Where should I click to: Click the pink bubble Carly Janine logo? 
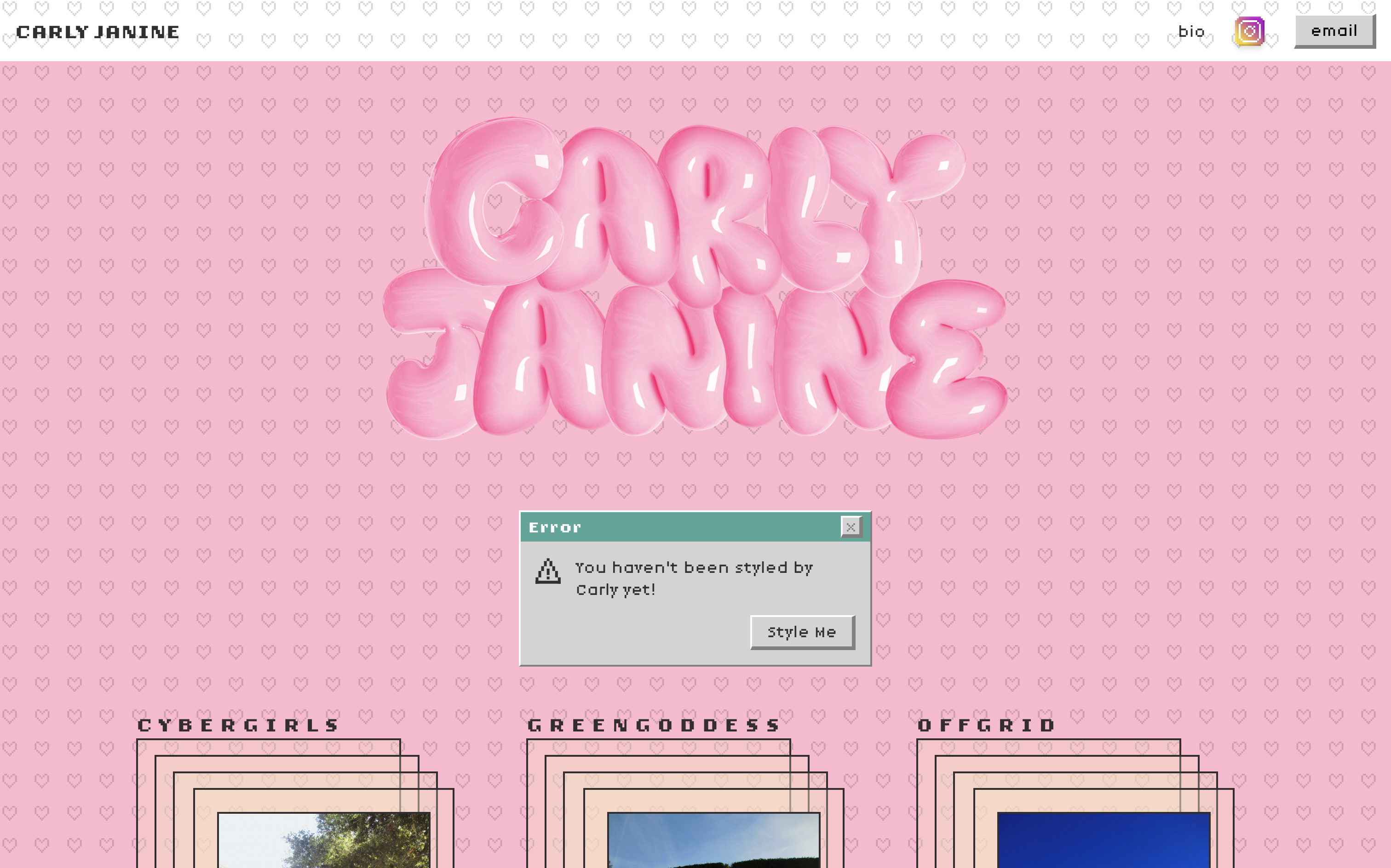click(x=695, y=279)
